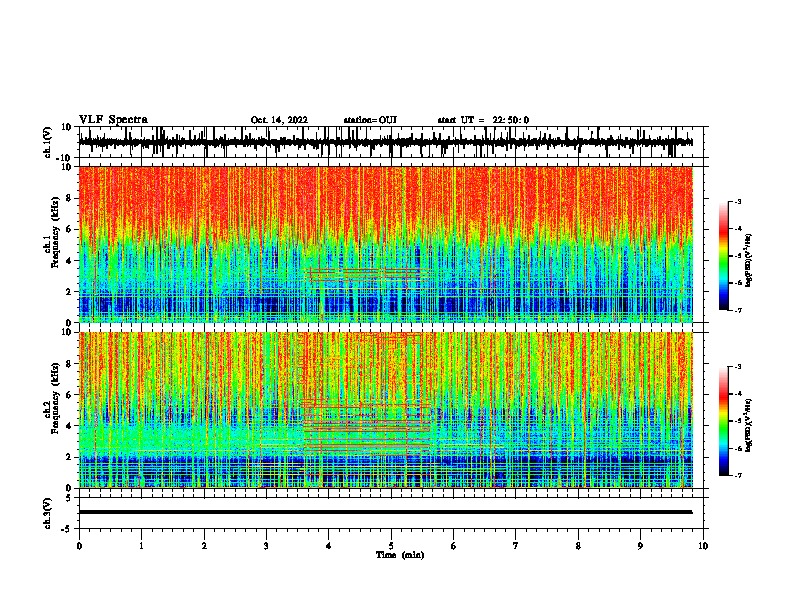Viewport: 792px width, 612px height.
Task: Click the "VLF Spectra" plot title
Action: click(113, 120)
